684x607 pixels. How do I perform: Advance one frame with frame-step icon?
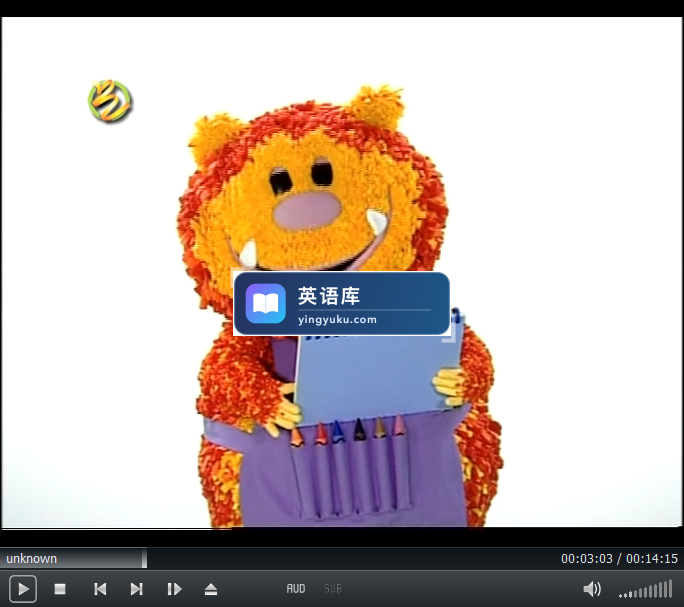174,589
